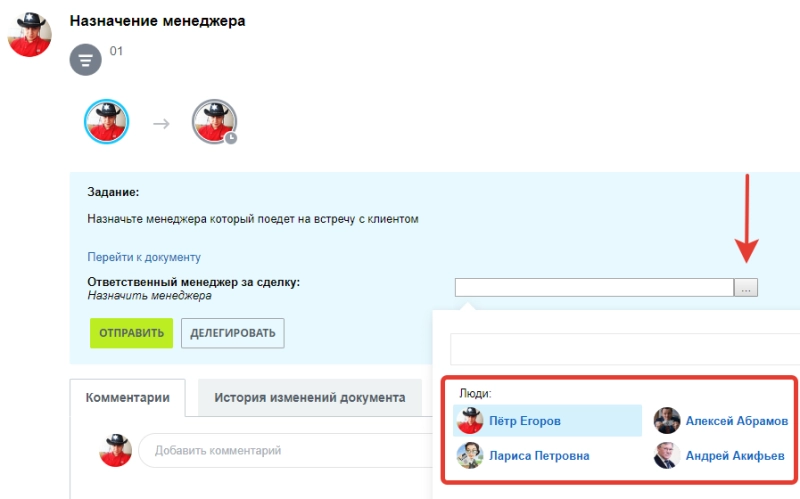Choose Пётр Егоров from the people list
This screenshot has height=499, width=800.
tap(524, 421)
